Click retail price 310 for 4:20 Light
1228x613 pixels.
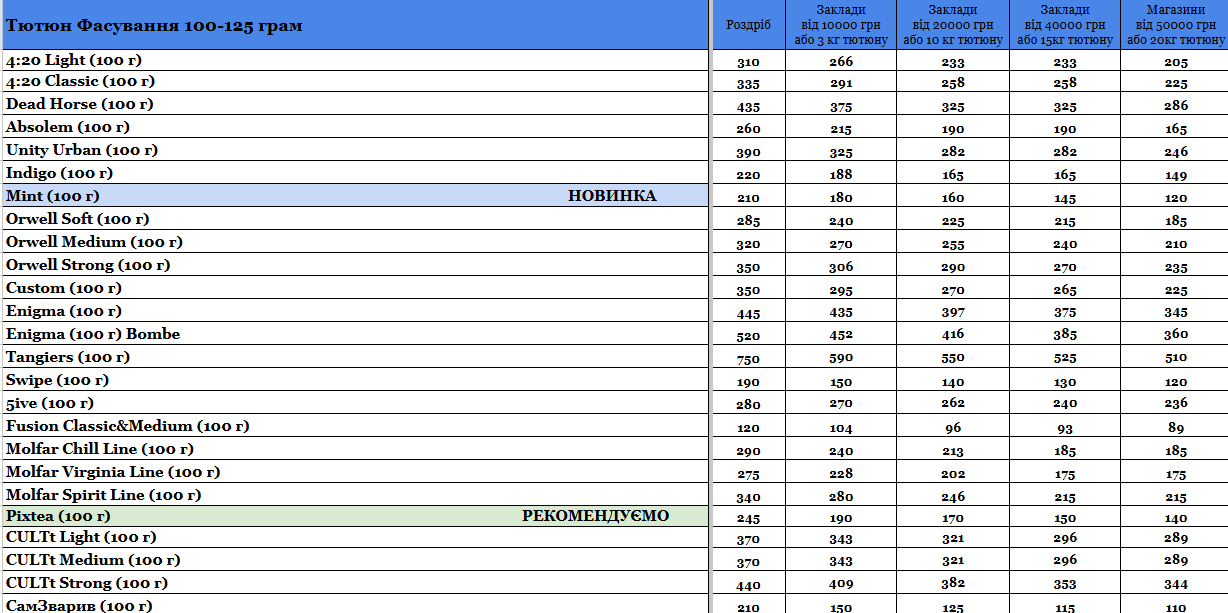pos(748,62)
